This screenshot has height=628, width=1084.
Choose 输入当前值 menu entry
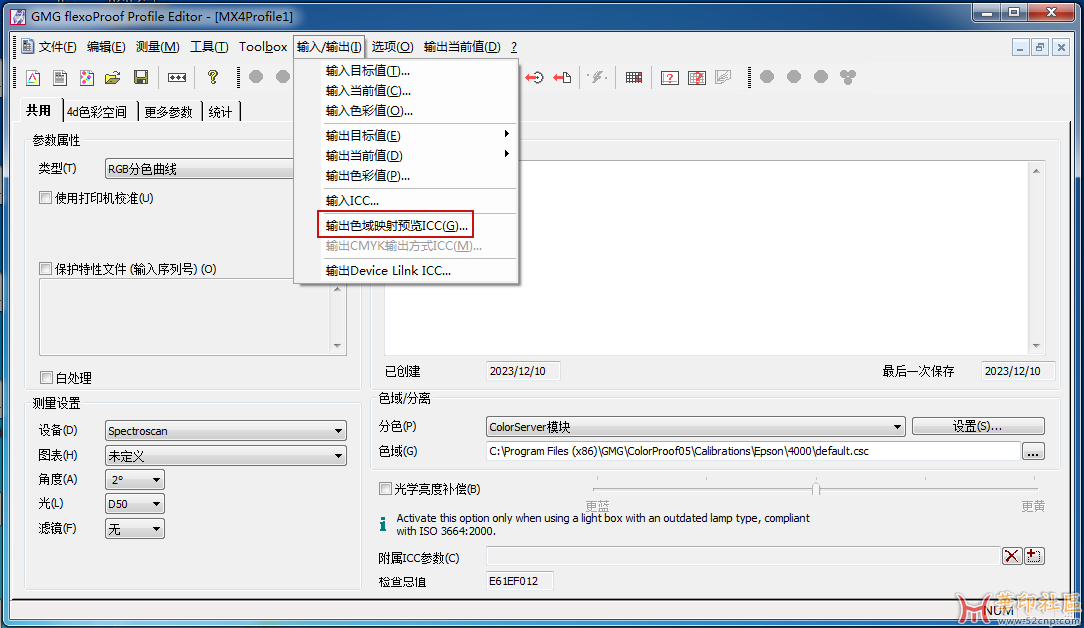[x=419, y=91]
